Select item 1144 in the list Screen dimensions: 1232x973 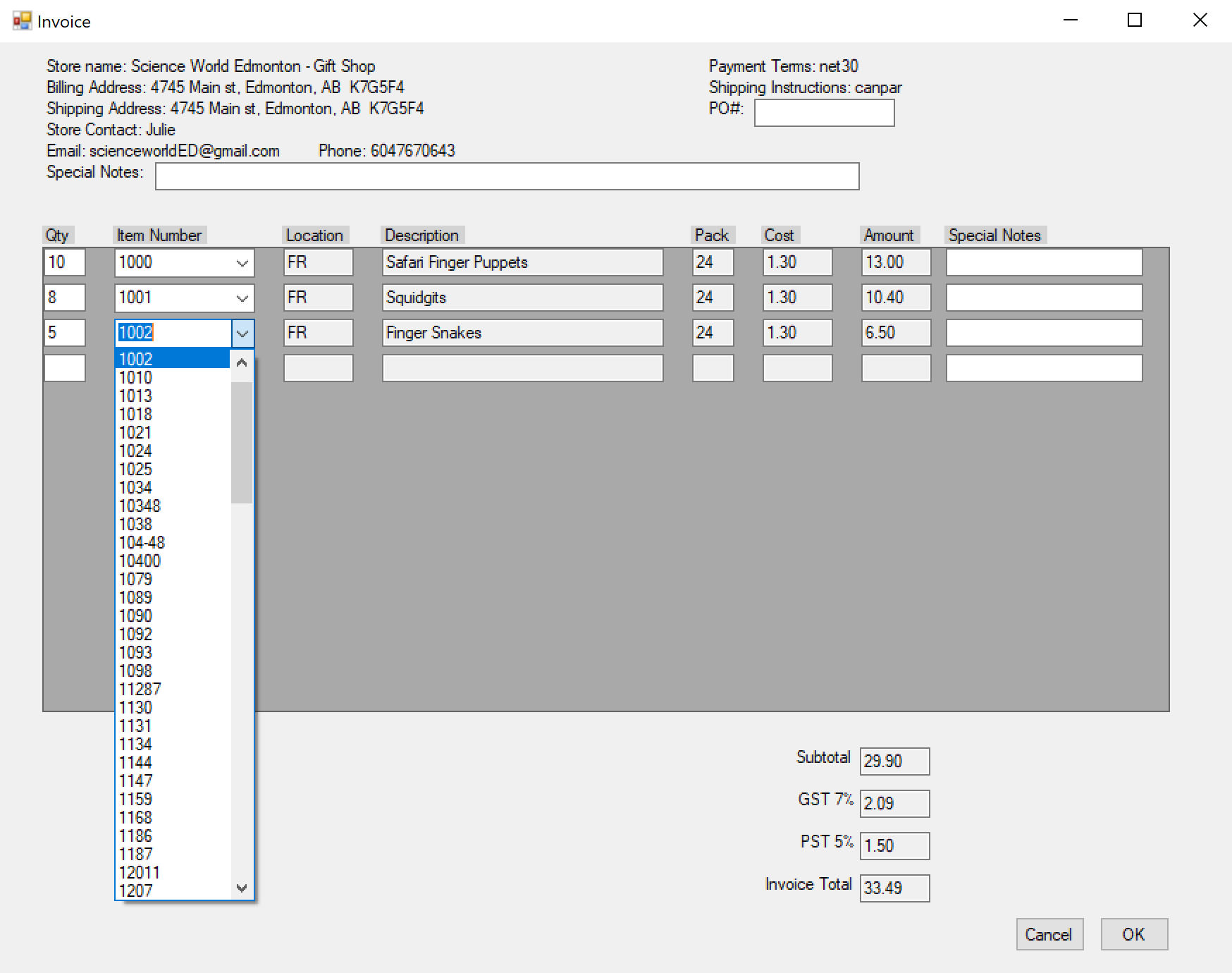173,762
